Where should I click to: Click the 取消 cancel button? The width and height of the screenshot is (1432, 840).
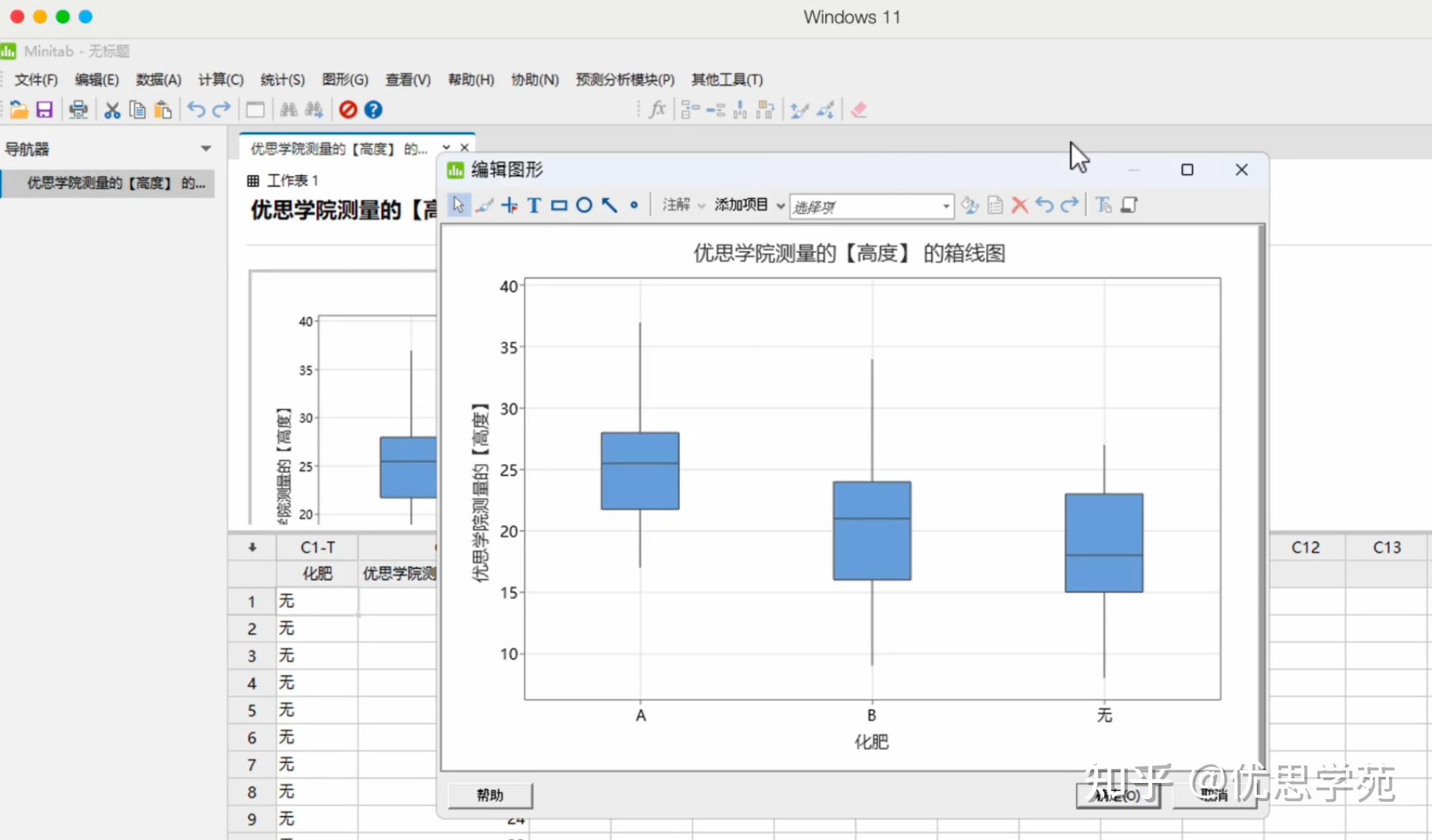pos(1215,795)
